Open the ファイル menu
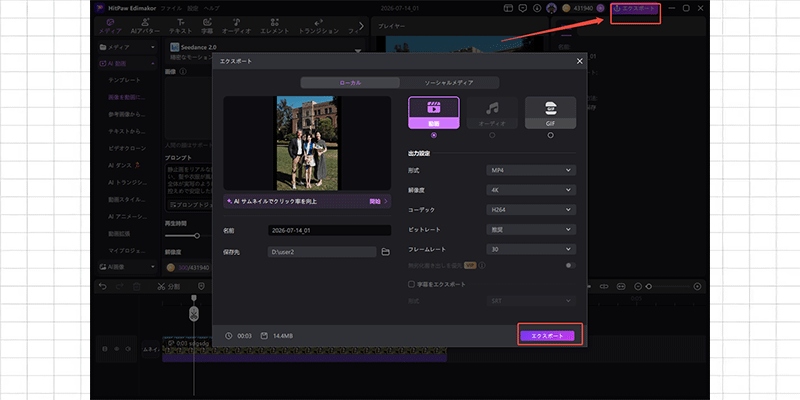 (x=170, y=9)
